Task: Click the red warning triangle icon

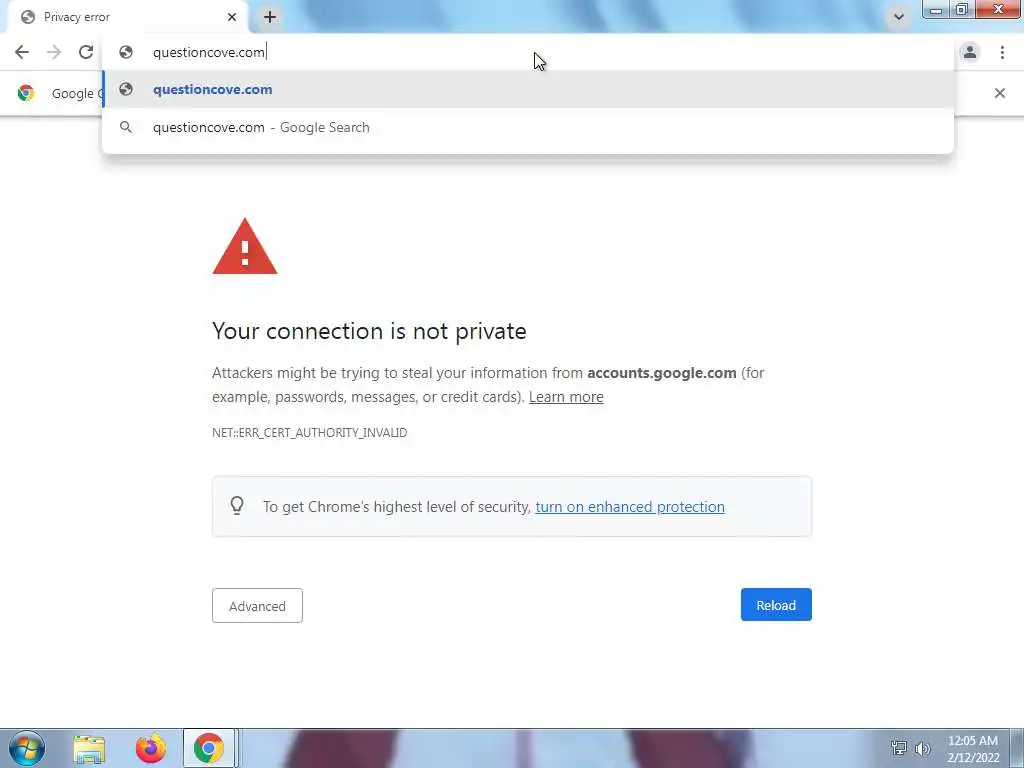Action: (x=245, y=246)
